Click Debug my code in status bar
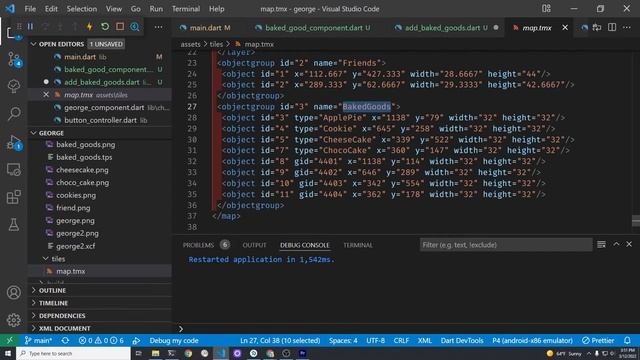The height and width of the screenshot is (360, 640). pyautogui.click(x=174, y=340)
